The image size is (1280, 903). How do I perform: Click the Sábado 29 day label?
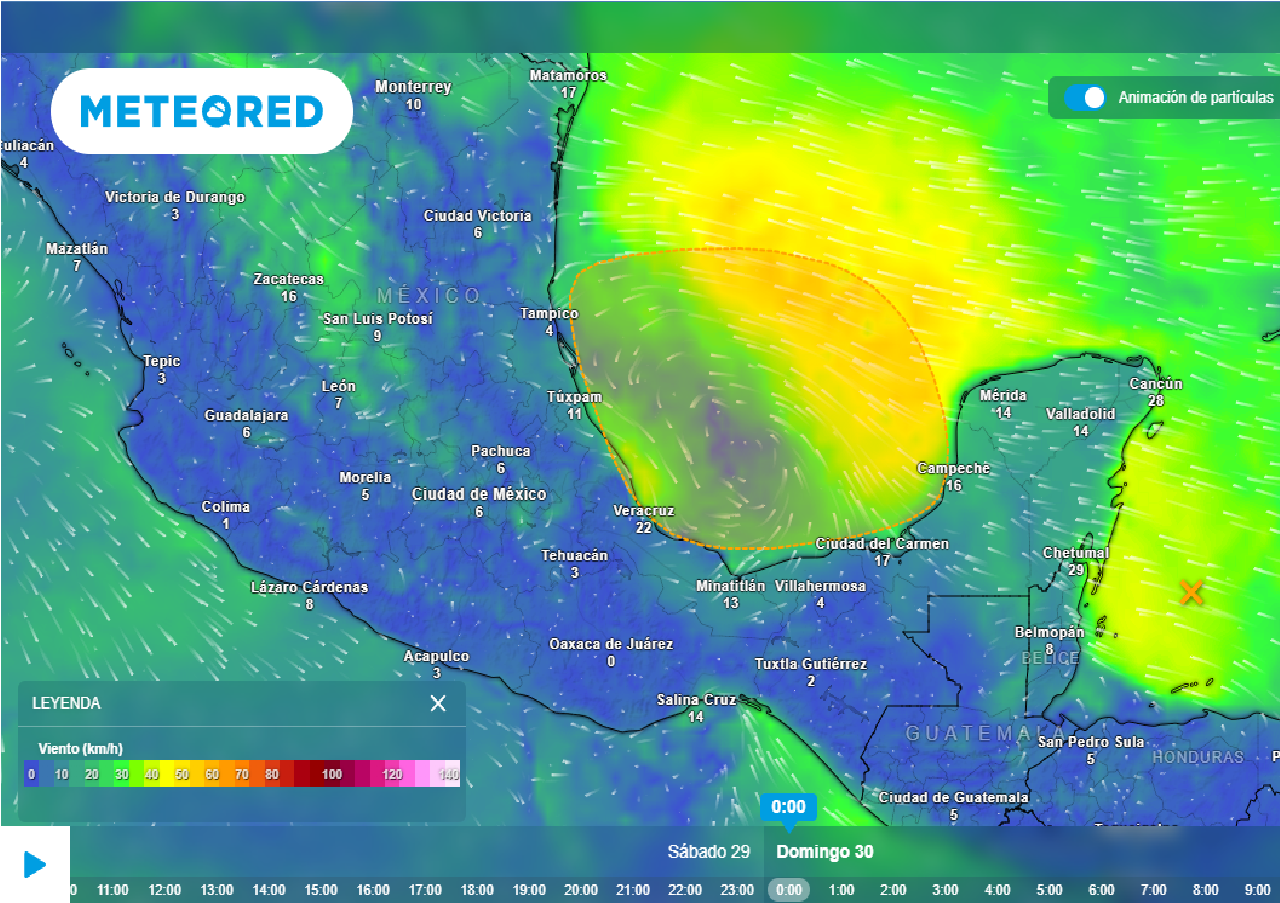(x=709, y=852)
